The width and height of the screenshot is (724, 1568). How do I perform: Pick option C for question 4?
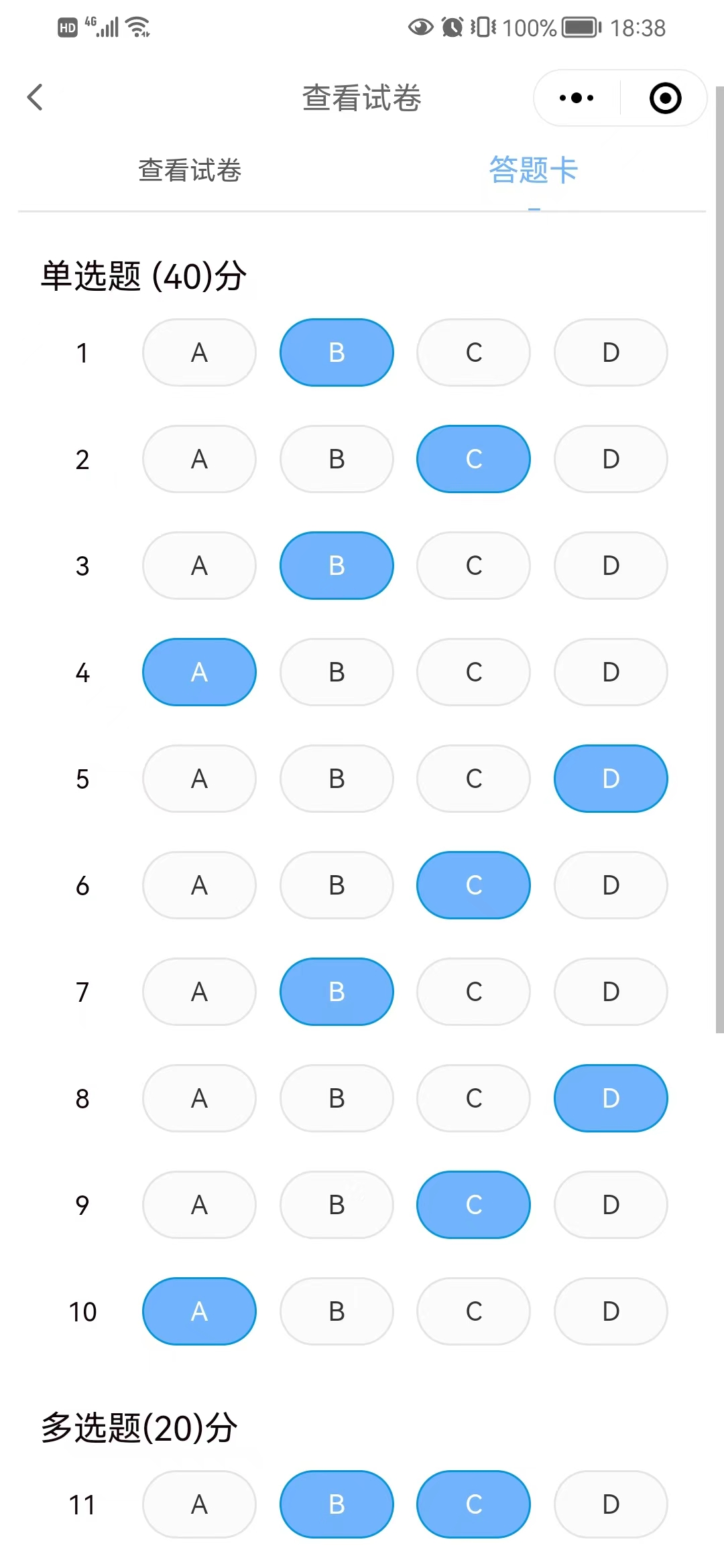click(473, 672)
